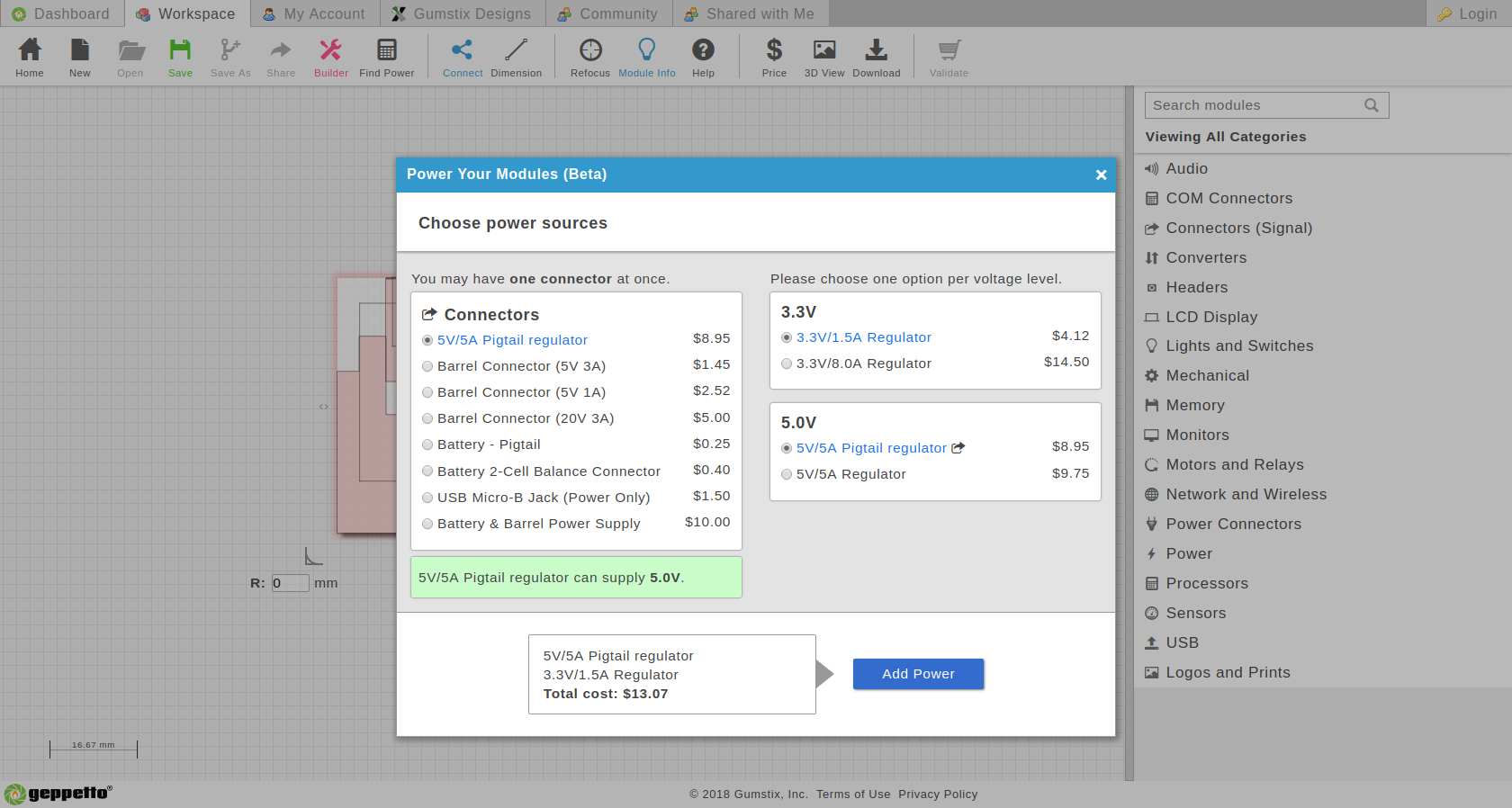Click the Find Power calculator icon
This screenshot has width=1512, height=808.
[x=387, y=49]
